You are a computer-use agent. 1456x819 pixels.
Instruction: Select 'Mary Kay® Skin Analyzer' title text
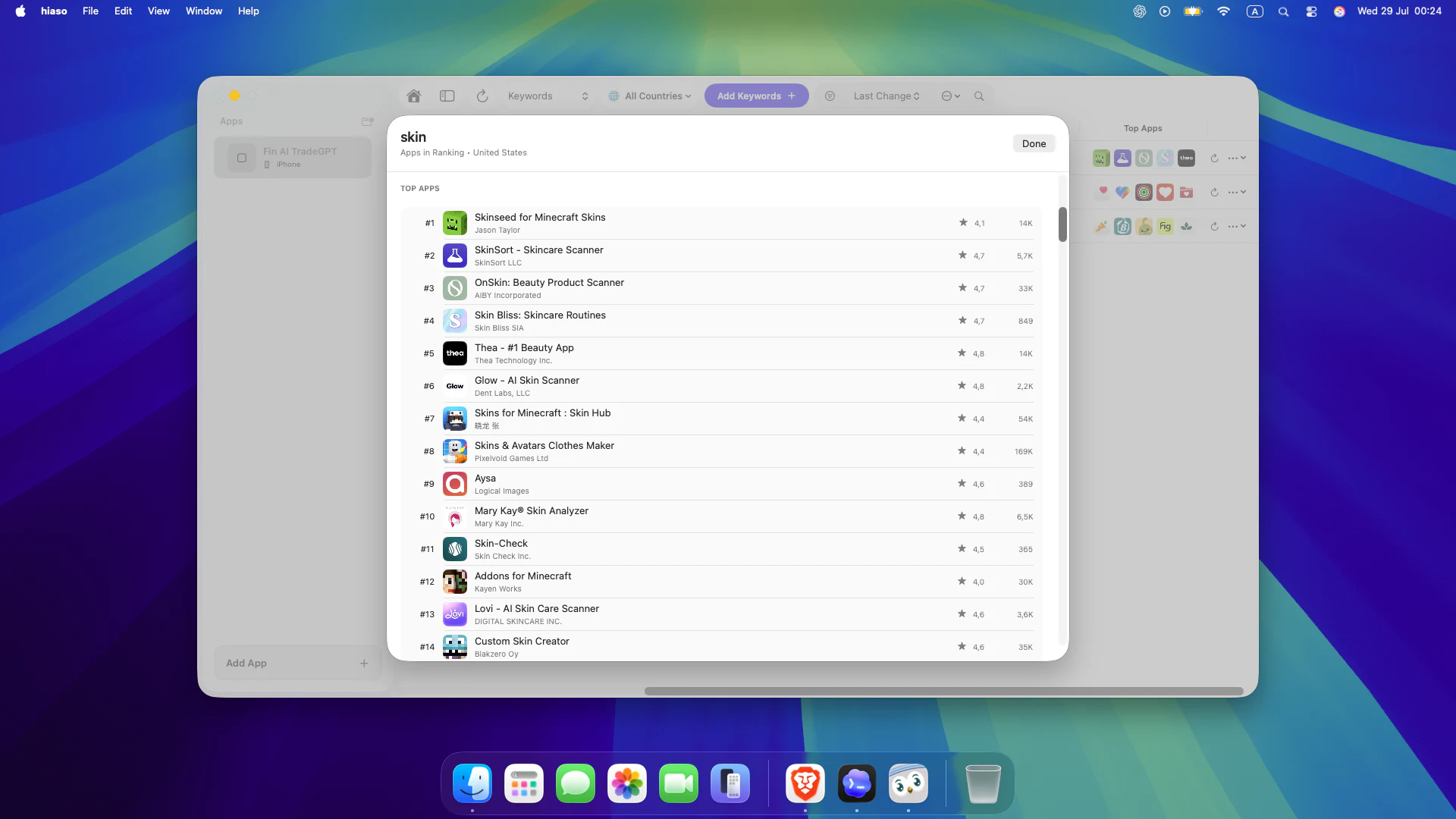click(532, 511)
